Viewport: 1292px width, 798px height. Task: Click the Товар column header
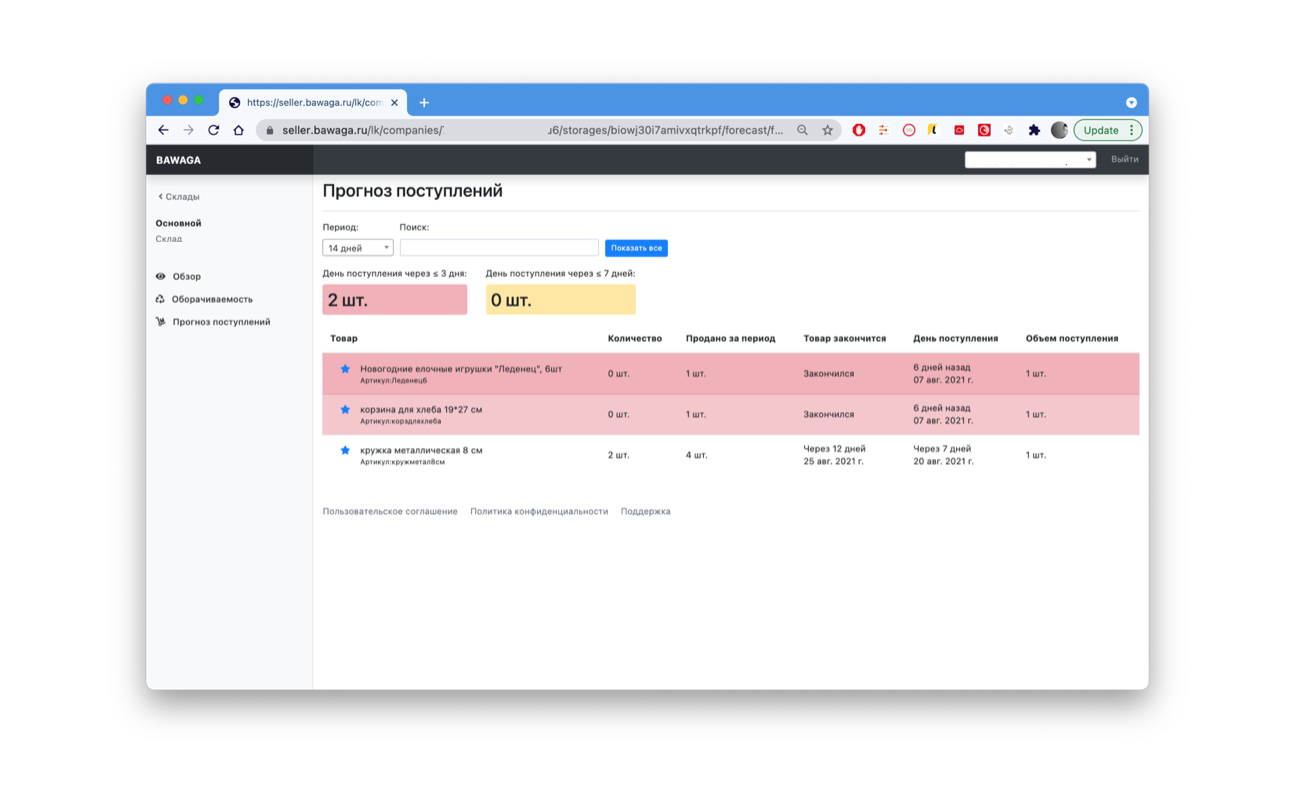coord(344,338)
